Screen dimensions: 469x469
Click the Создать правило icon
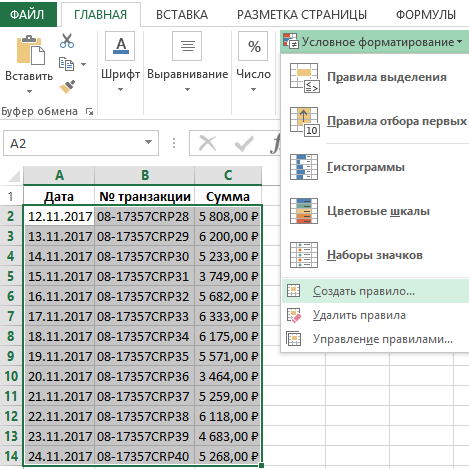click(x=294, y=291)
